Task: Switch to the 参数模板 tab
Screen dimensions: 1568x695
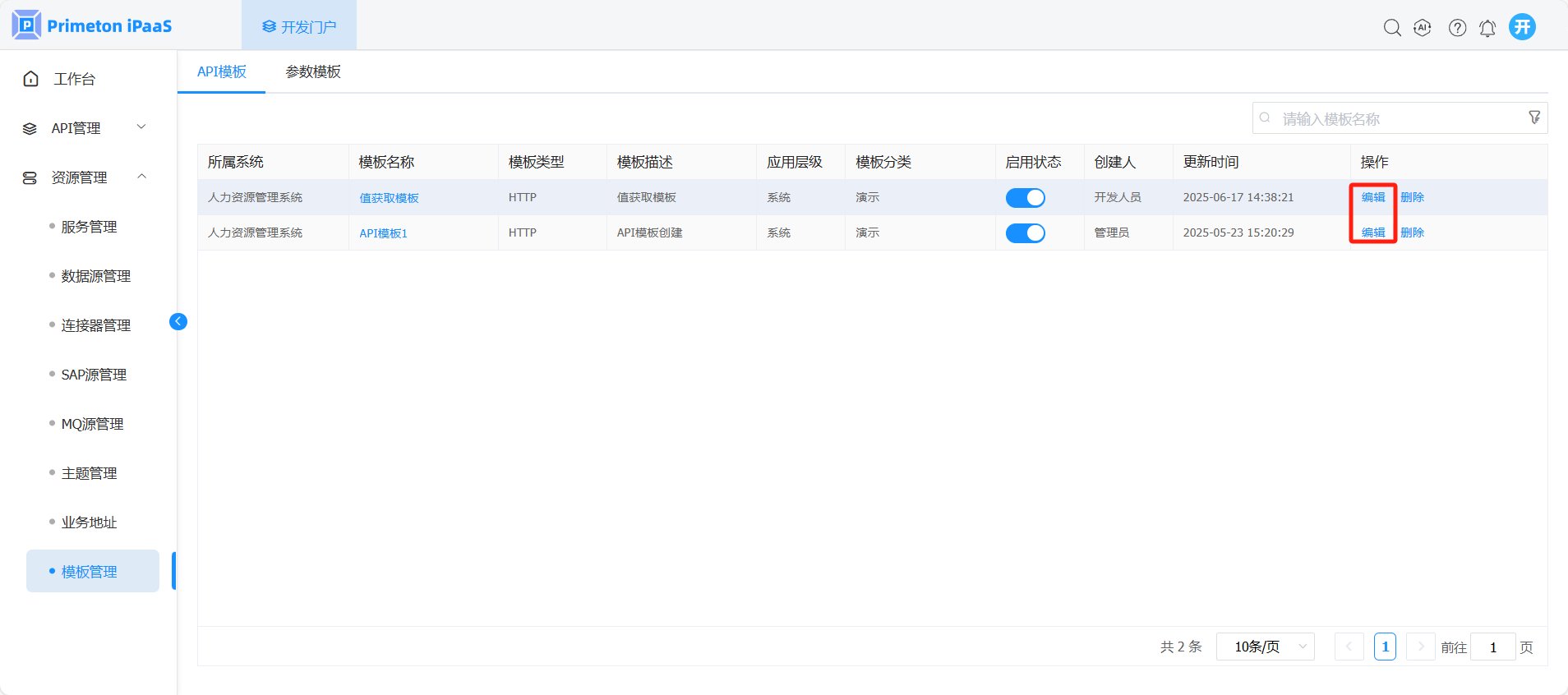Action: click(313, 72)
